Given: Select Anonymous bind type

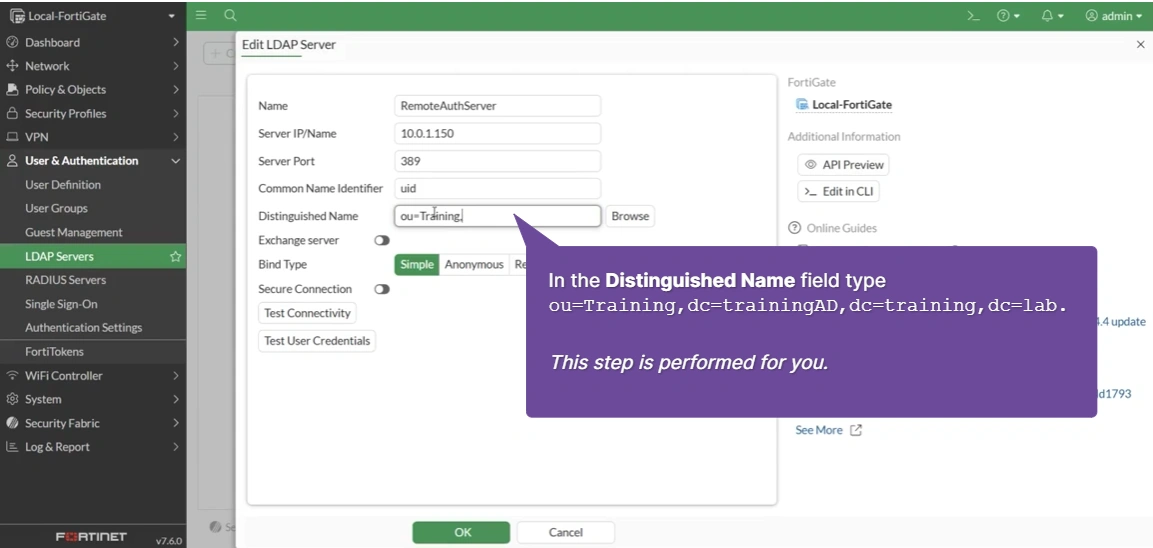Looking at the screenshot, I should (474, 265).
